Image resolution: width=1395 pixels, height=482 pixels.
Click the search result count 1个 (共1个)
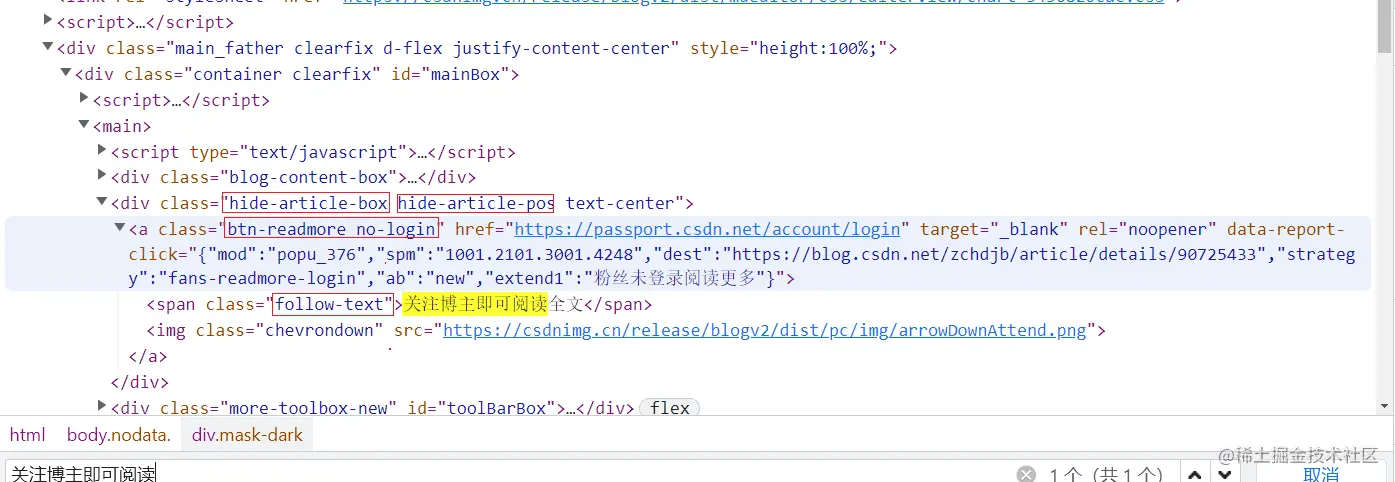[x=1106, y=474]
